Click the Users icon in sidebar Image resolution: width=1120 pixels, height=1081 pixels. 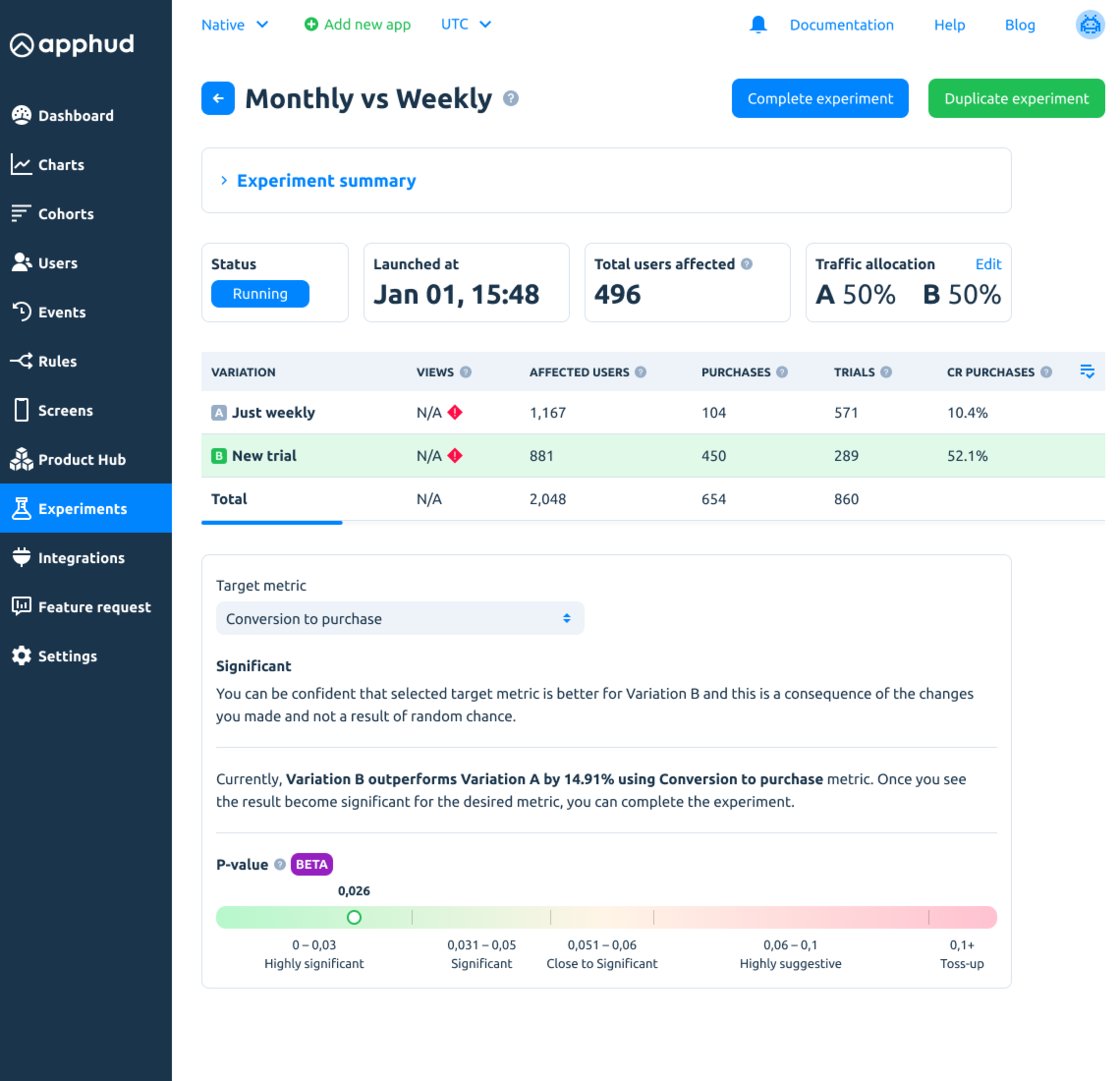pyautogui.click(x=21, y=263)
